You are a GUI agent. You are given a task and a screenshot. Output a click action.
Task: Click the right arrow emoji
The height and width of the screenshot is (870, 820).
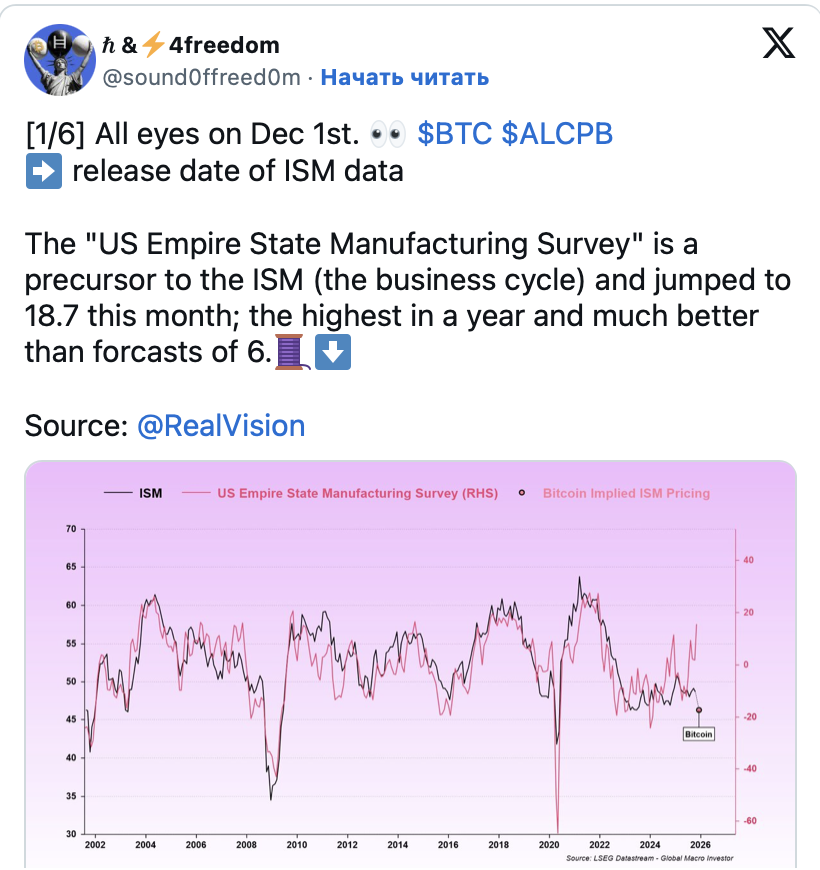pyautogui.click(x=44, y=171)
